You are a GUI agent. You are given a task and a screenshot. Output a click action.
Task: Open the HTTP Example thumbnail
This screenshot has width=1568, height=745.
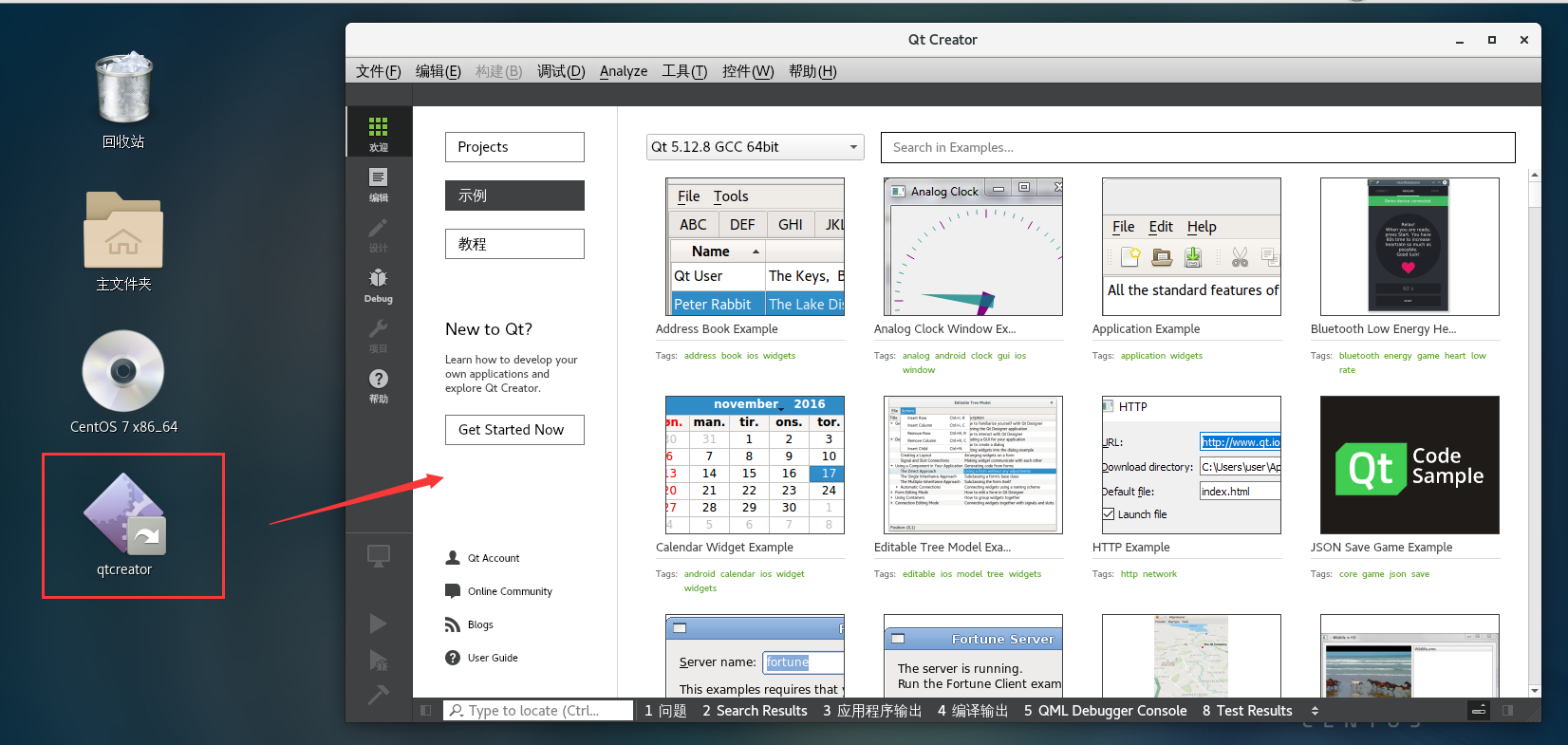coord(1191,465)
